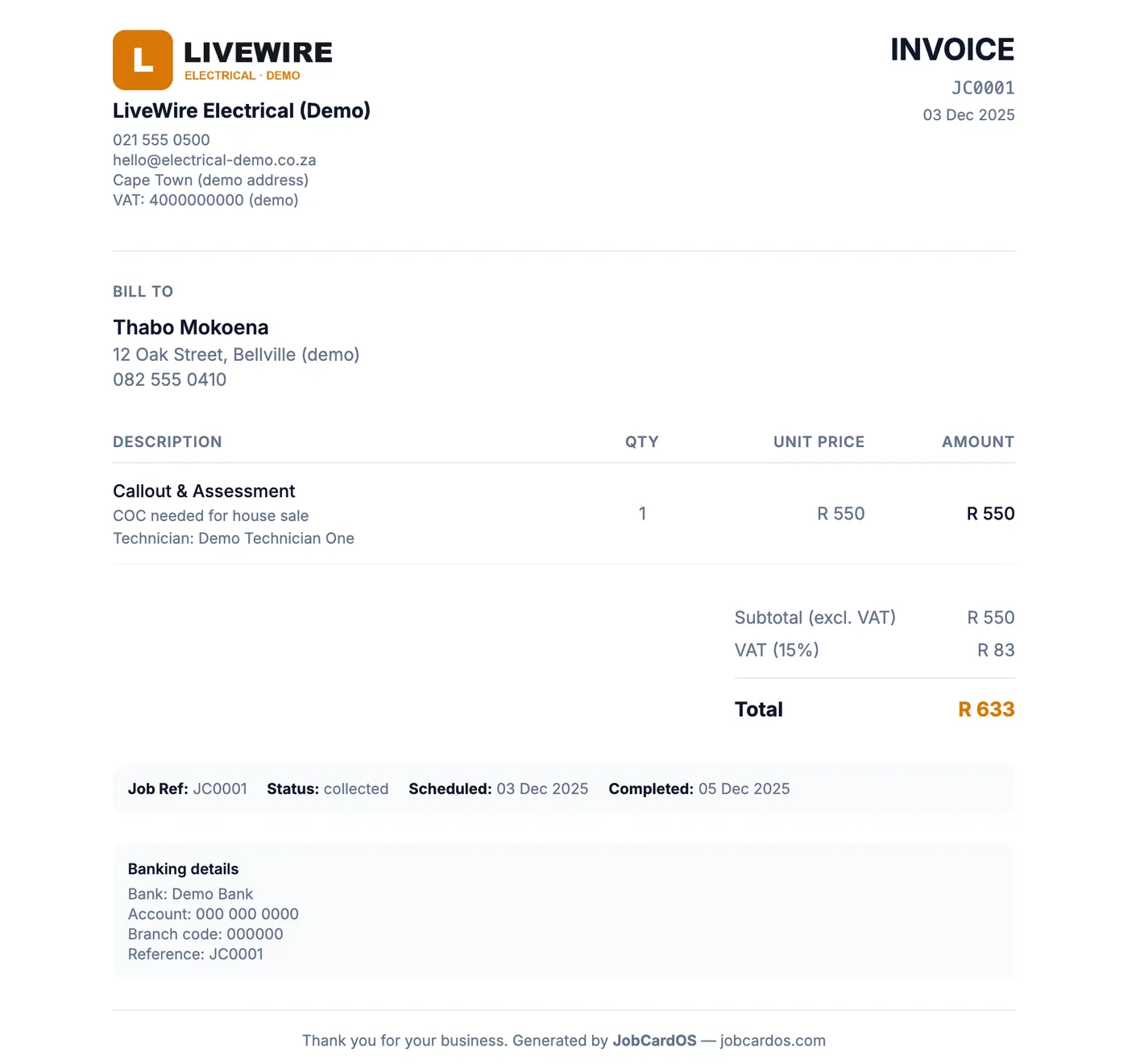Click Scheduled: 03 Dec 2025
1128x1064 pixels.
(499, 789)
